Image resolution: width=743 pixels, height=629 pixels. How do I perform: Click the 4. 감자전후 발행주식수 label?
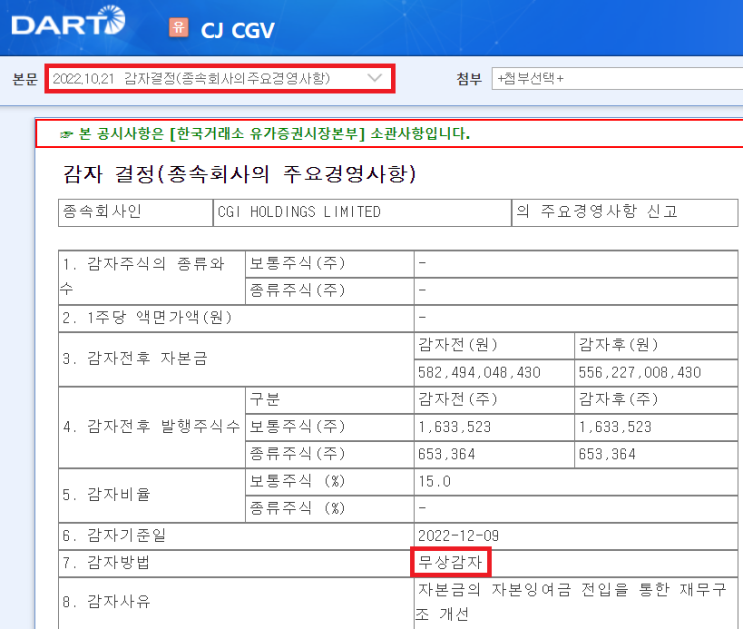coord(152,427)
